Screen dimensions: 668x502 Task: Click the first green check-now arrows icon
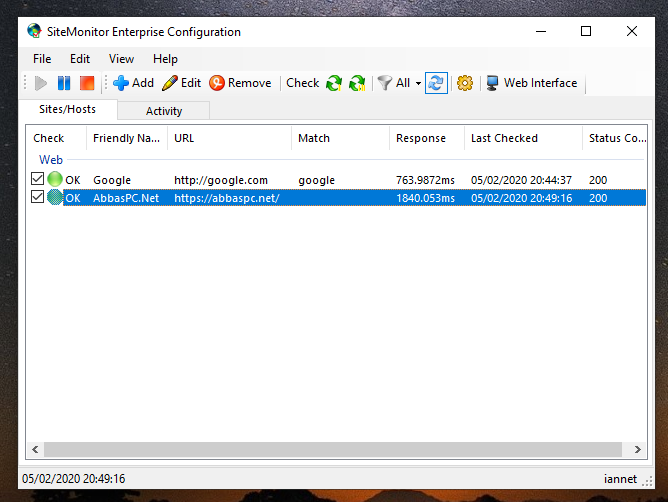(x=334, y=83)
